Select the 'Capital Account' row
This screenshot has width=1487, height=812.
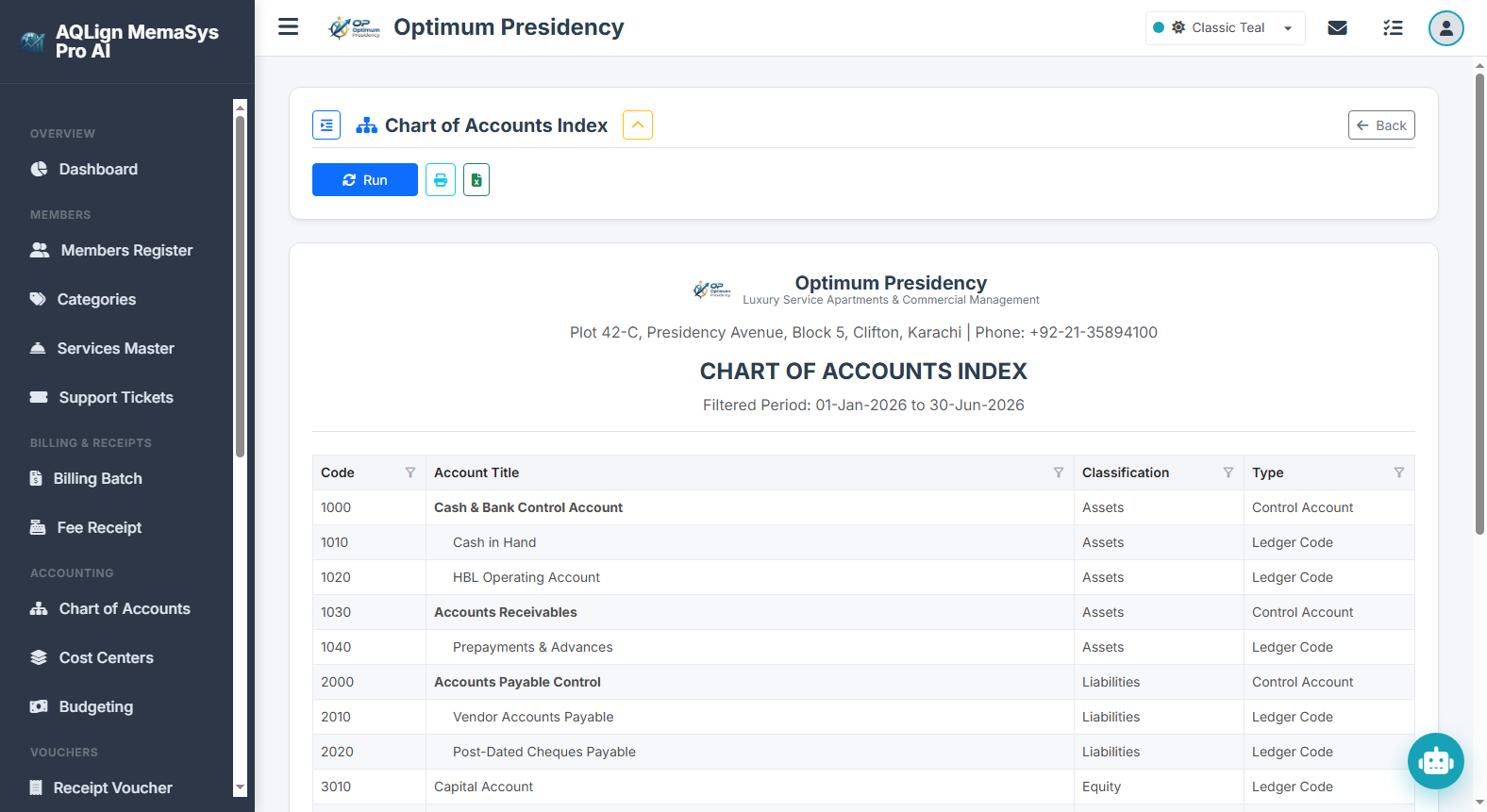(x=863, y=787)
